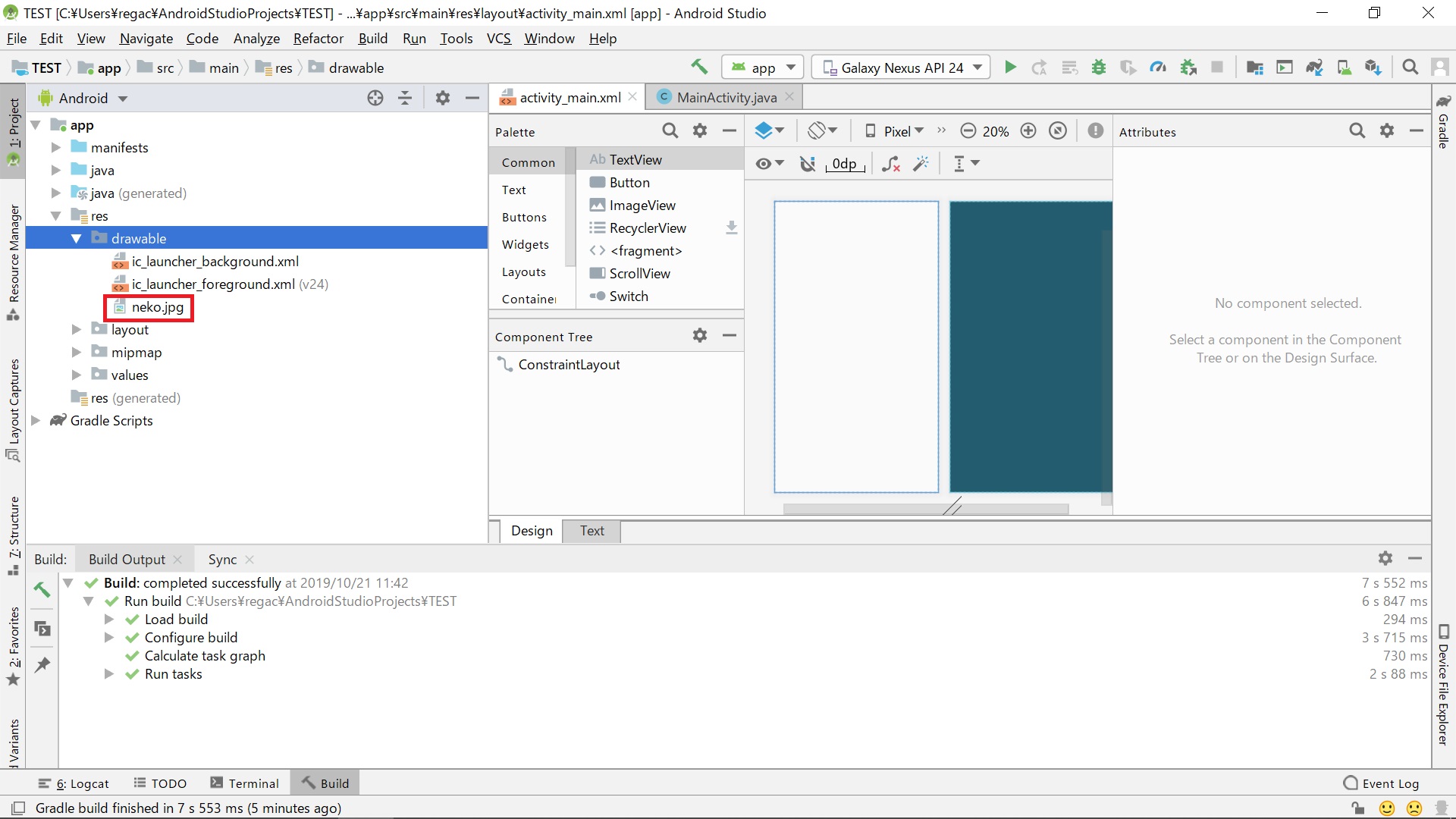Search Attributes panel with magnifier

click(1357, 131)
